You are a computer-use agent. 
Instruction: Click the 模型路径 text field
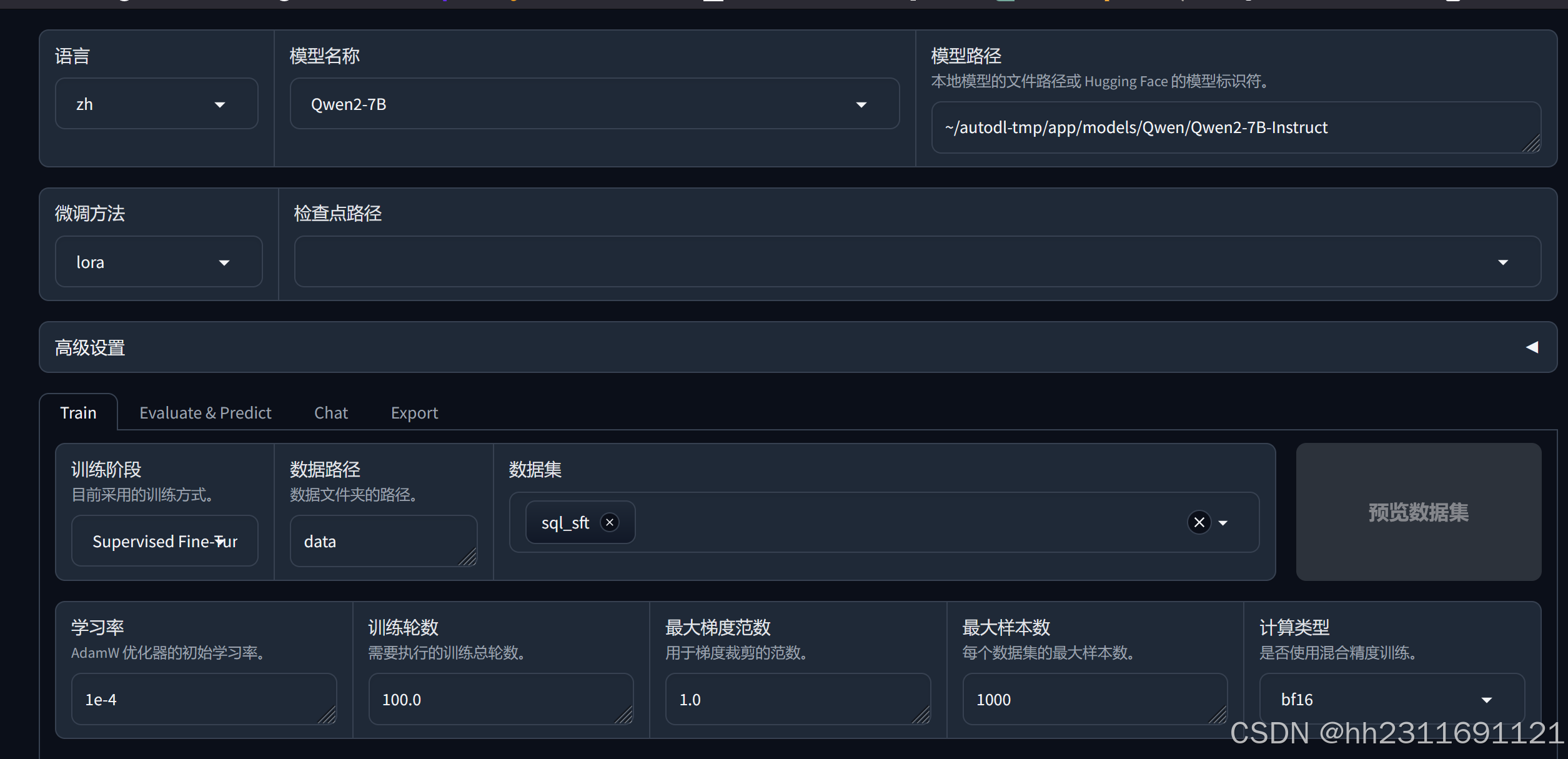point(1236,127)
